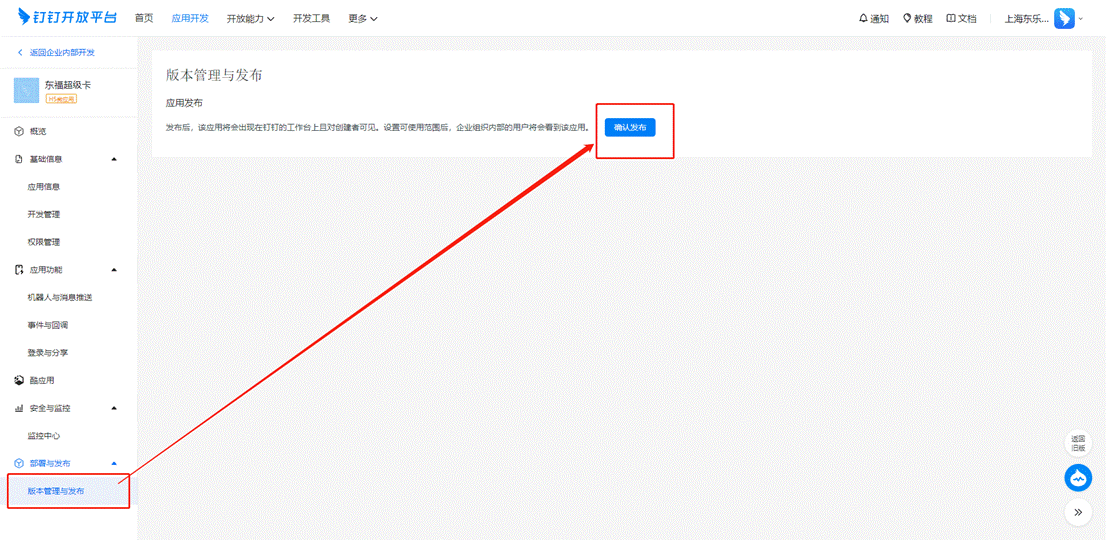Click 返回旧版 floating button
The height and width of the screenshot is (540, 1106).
(1078, 443)
